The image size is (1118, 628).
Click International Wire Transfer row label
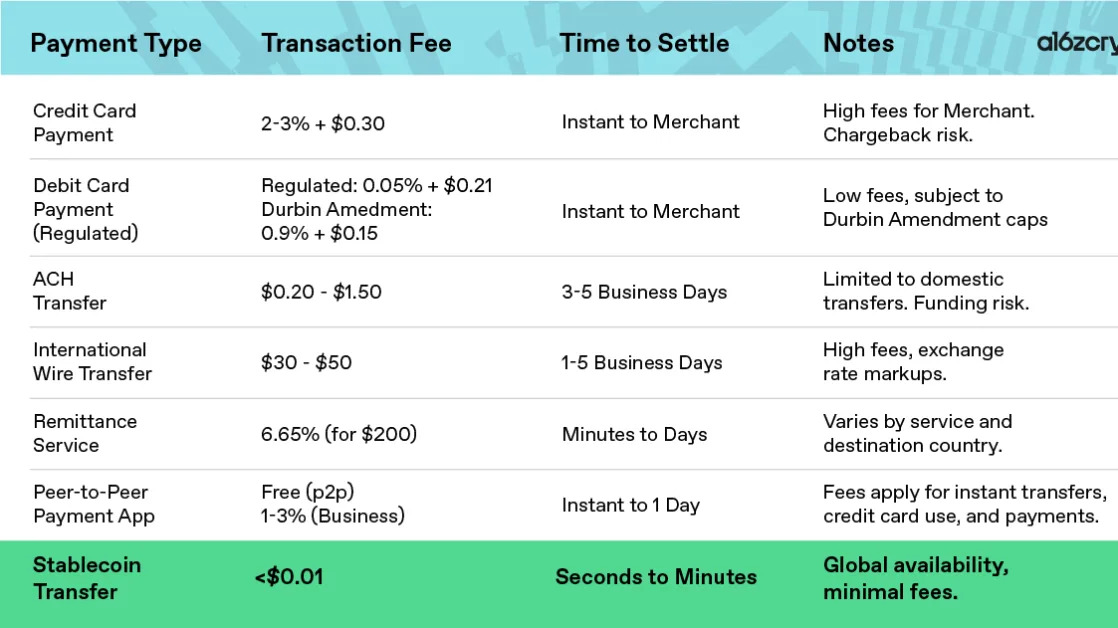tap(92, 361)
